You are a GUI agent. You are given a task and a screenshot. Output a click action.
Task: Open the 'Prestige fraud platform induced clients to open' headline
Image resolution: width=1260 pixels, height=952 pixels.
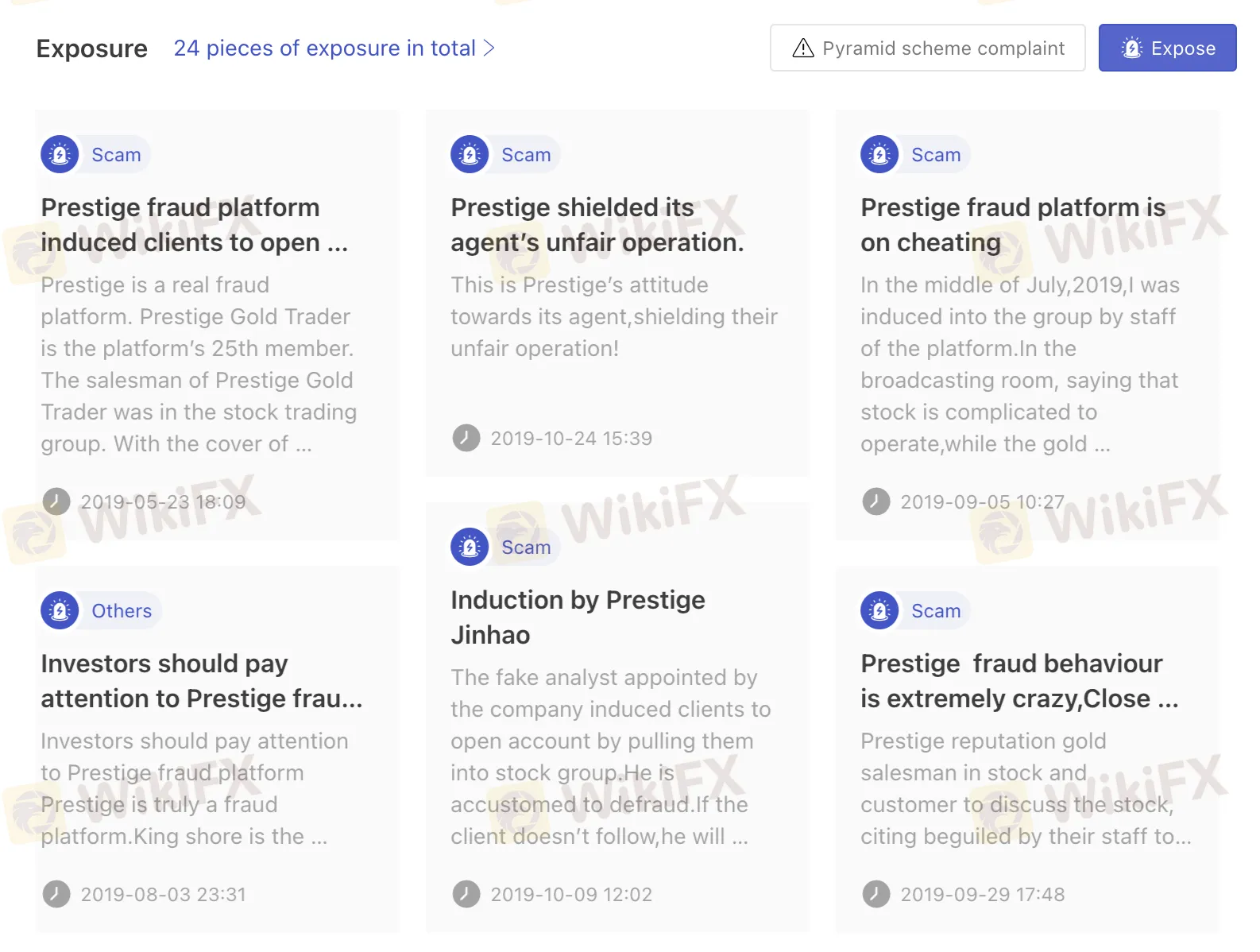pos(195,225)
